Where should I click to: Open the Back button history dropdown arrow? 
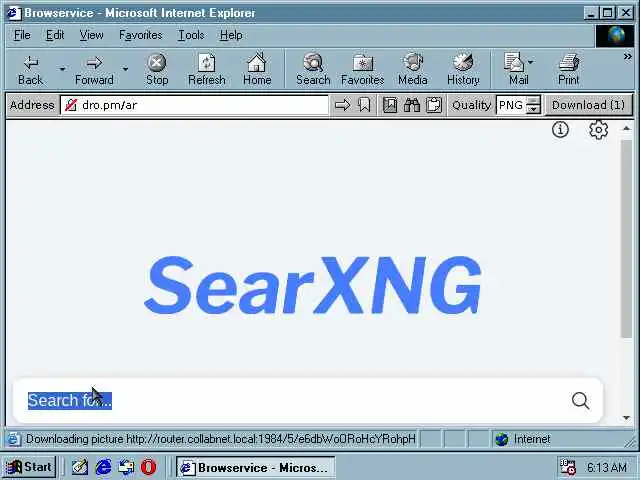click(62, 69)
